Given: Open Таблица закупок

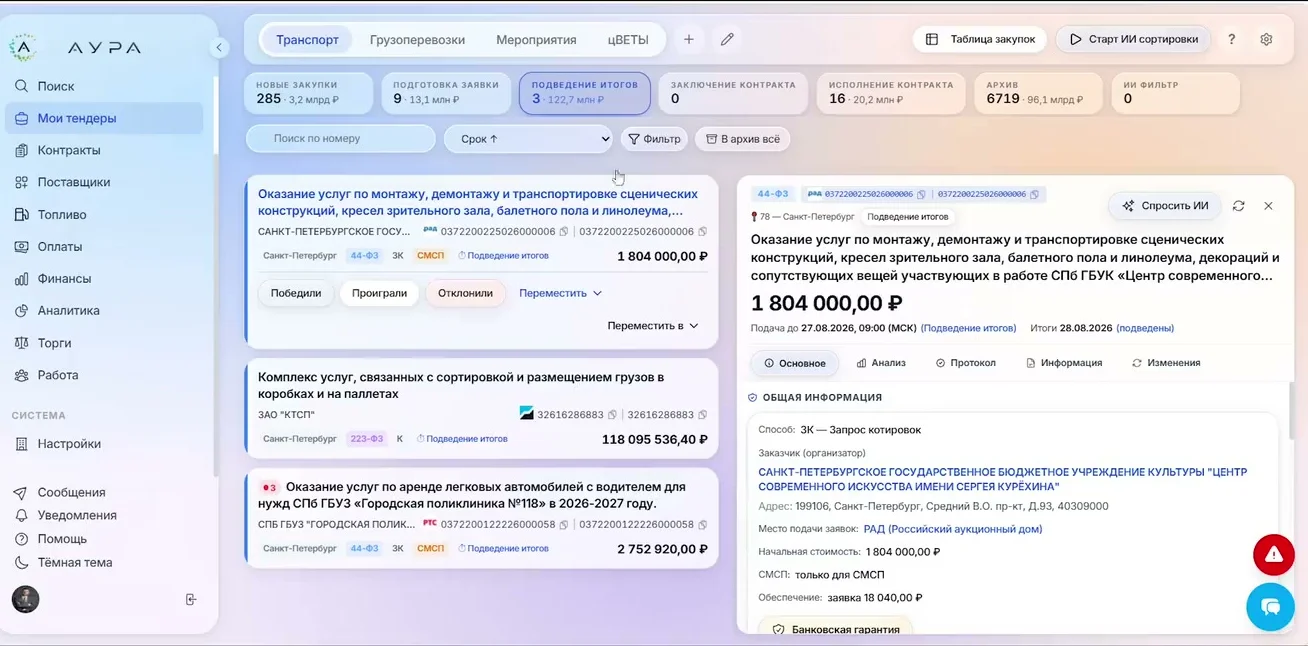Looking at the screenshot, I should (x=980, y=39).
